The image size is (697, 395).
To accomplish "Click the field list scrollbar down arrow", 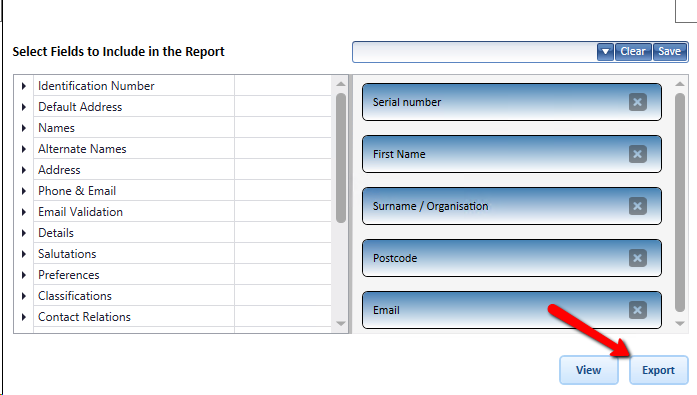I will pyautogui.click(x=341, y=323).
